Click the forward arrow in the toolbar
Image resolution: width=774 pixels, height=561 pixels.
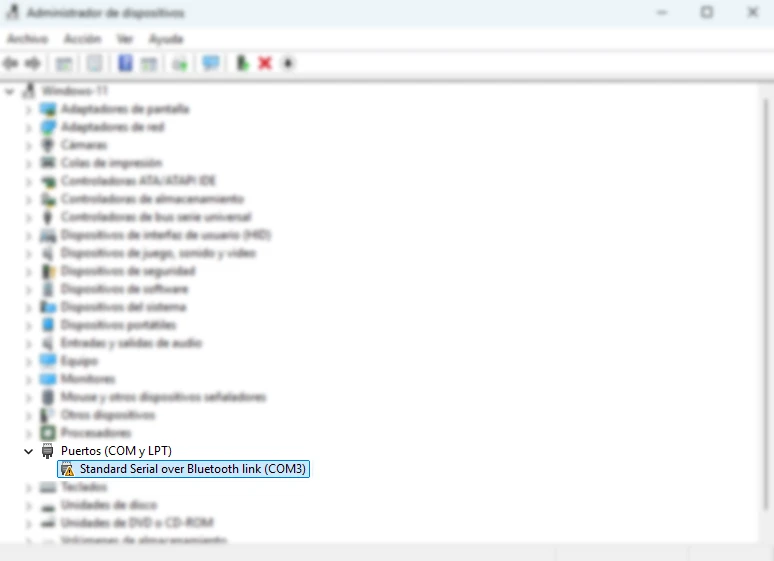[x=32, y=63]
